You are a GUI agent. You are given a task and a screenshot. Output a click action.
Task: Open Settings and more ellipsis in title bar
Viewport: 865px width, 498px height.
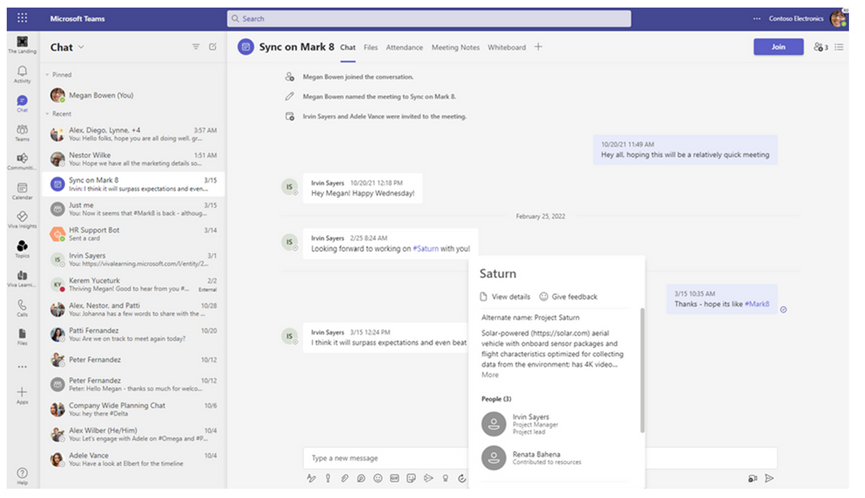756,18
